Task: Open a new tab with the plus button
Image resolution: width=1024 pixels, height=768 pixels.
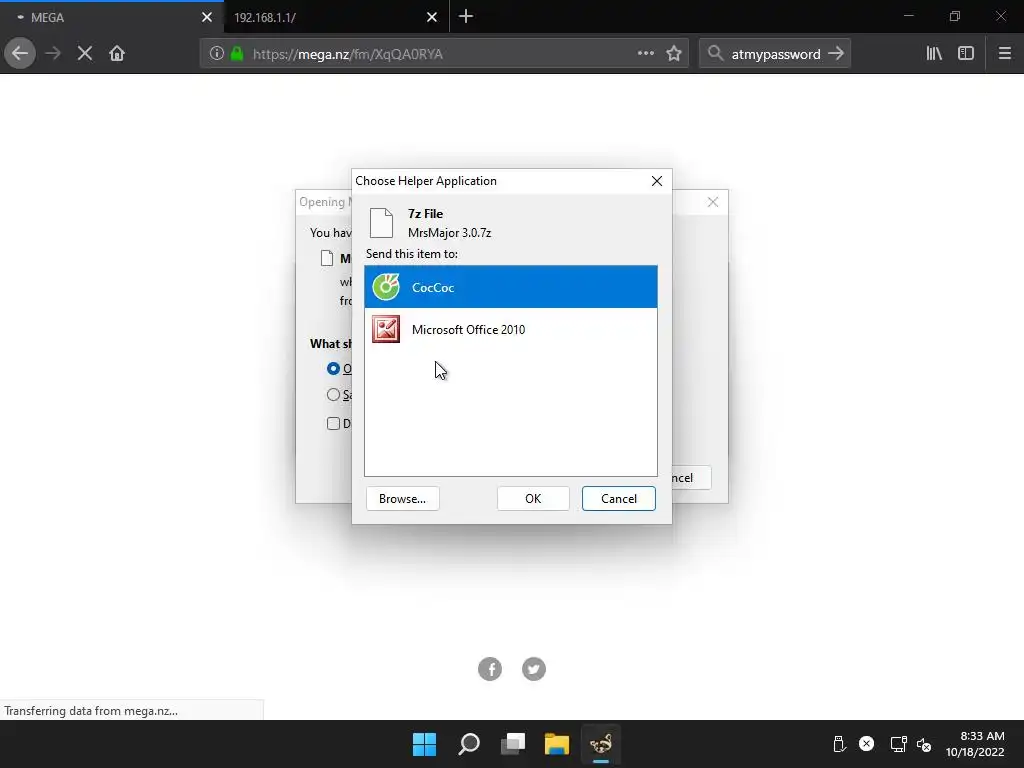Action: [x=466, y=17]
